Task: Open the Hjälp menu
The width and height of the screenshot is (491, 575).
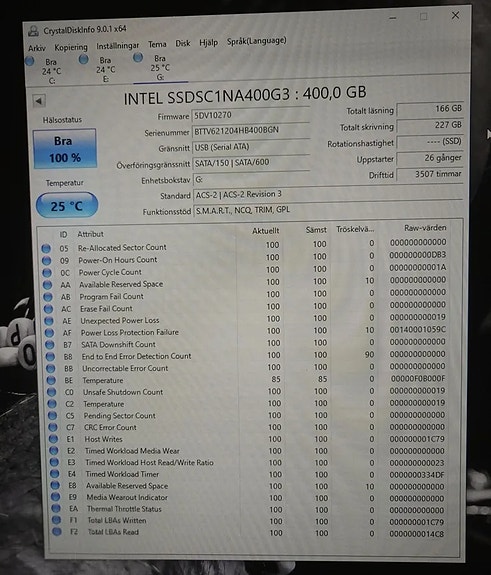Action: pos(208,43)
